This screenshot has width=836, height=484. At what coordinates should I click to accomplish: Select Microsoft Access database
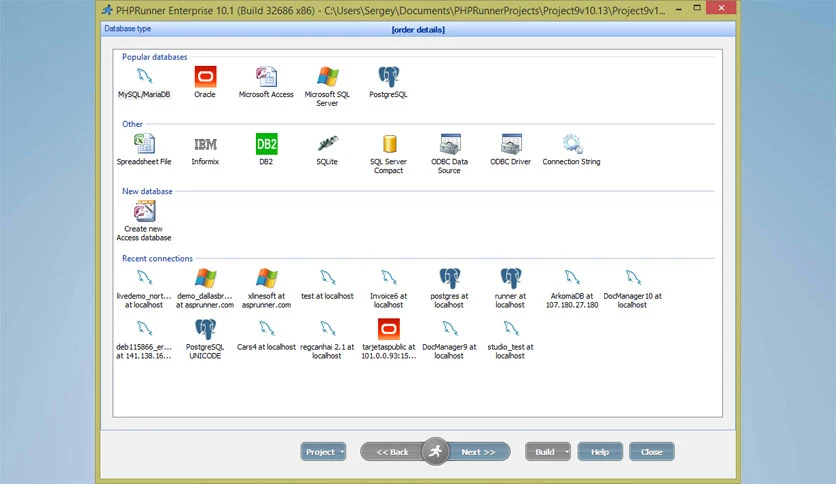coord(266,83)
